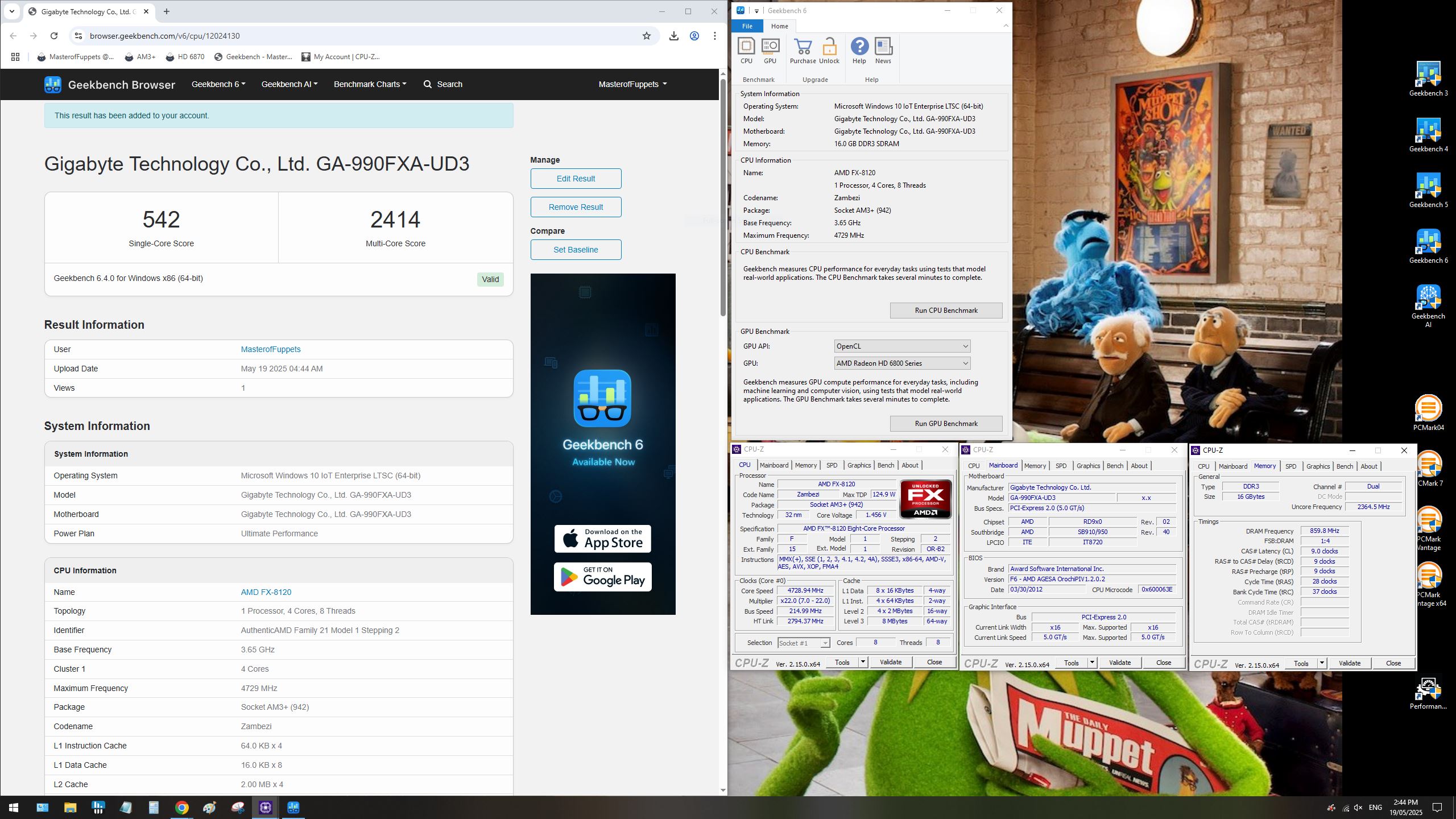Open the Socket #1 selection dropdown in CPU-Z
Image resolution: width=1456 pixels, height=819 pixels.
click(804, 643)
